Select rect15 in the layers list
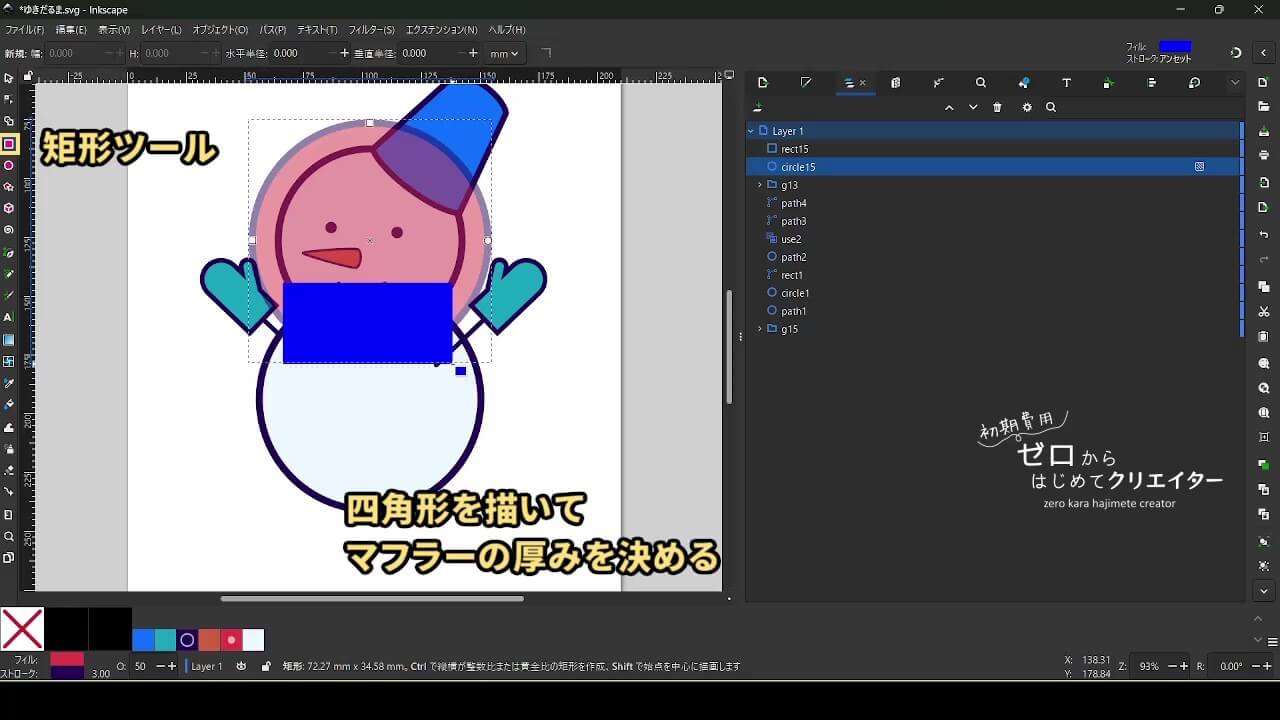Viewport: 1280px width, 720px height. point(794,149)
